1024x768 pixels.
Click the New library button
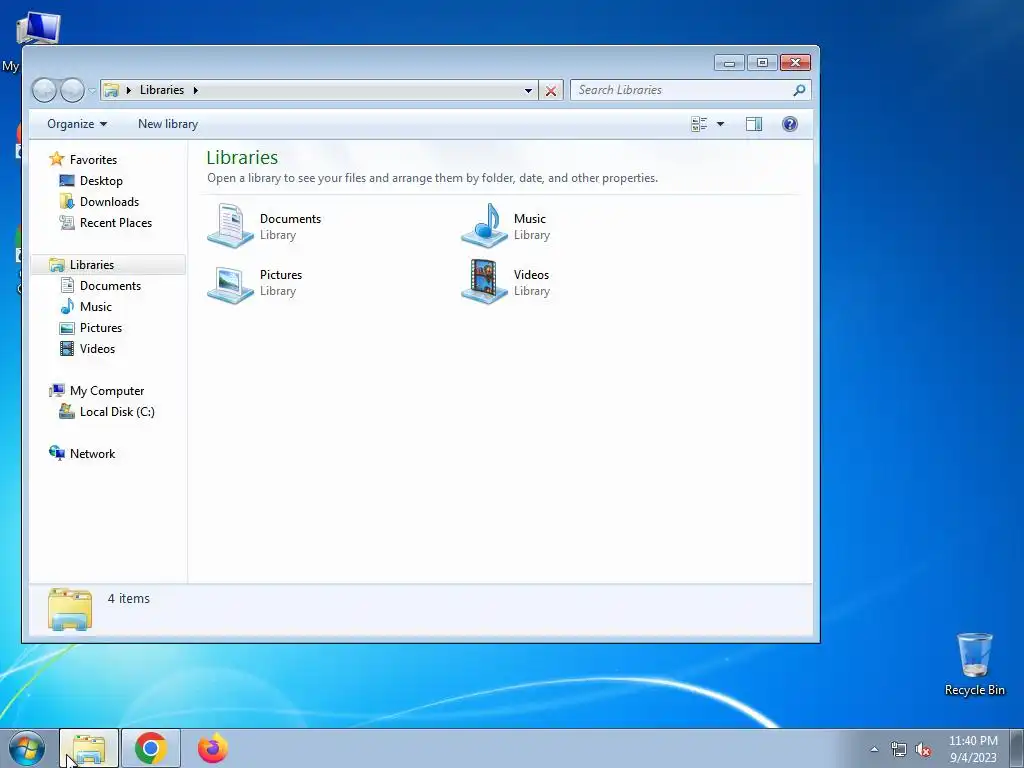point(168,124)
